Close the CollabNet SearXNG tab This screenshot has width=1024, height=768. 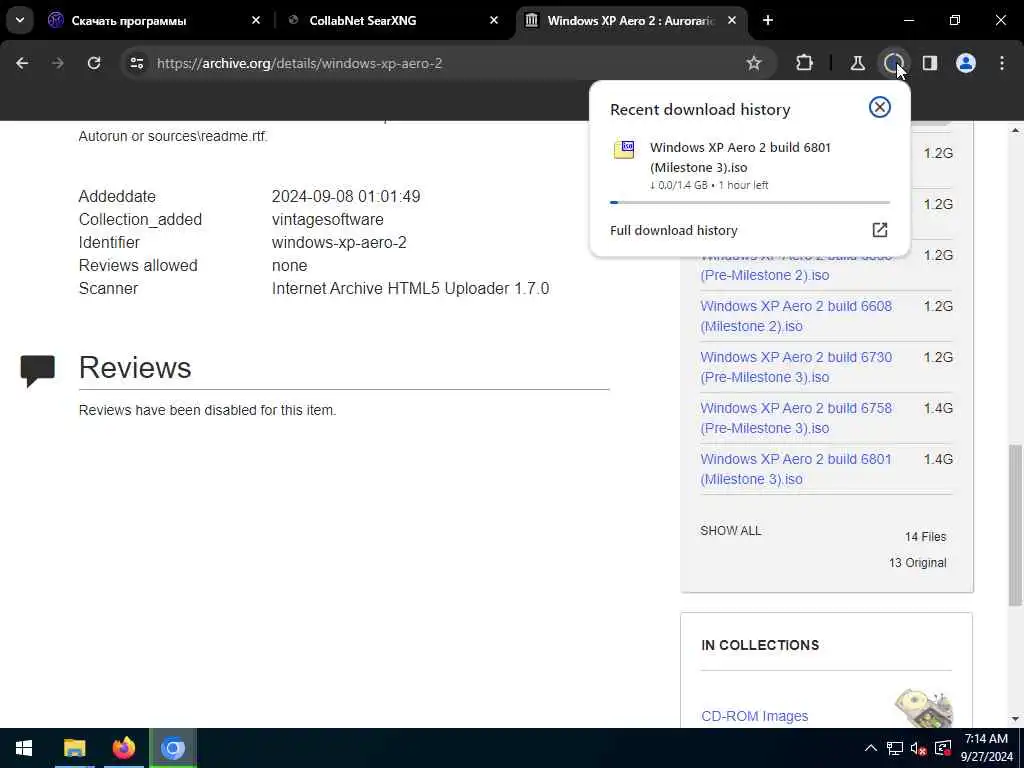point(494,21)
